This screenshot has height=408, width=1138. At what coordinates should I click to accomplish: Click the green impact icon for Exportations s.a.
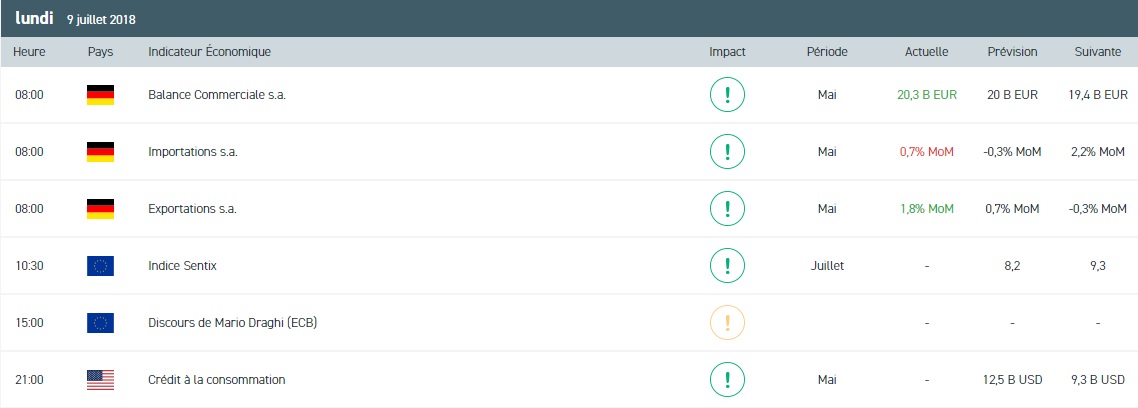(x=727, y=209)
